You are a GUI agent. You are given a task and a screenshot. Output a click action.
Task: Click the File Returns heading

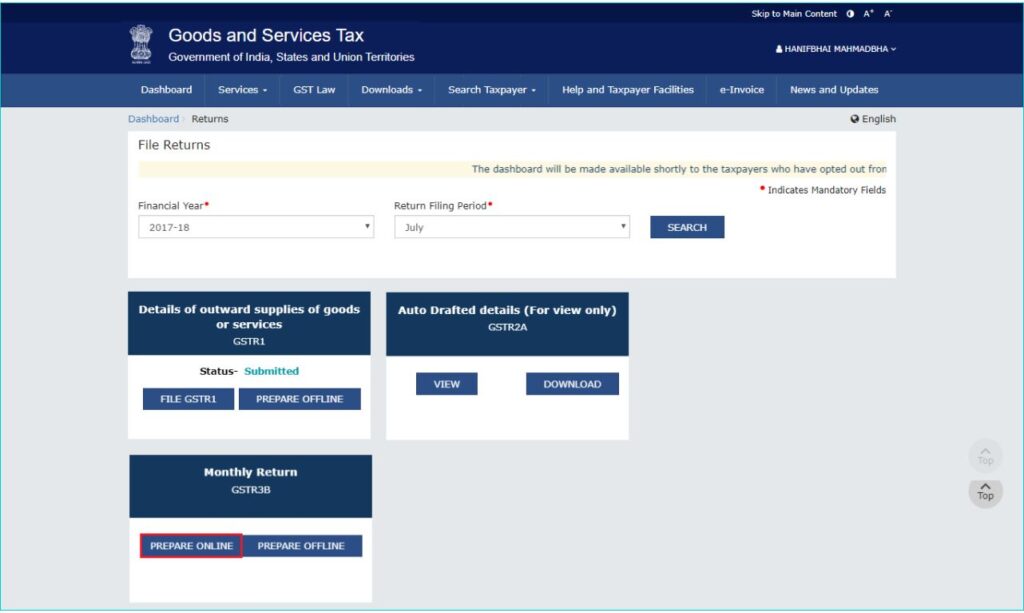click(x=174, y=145)
